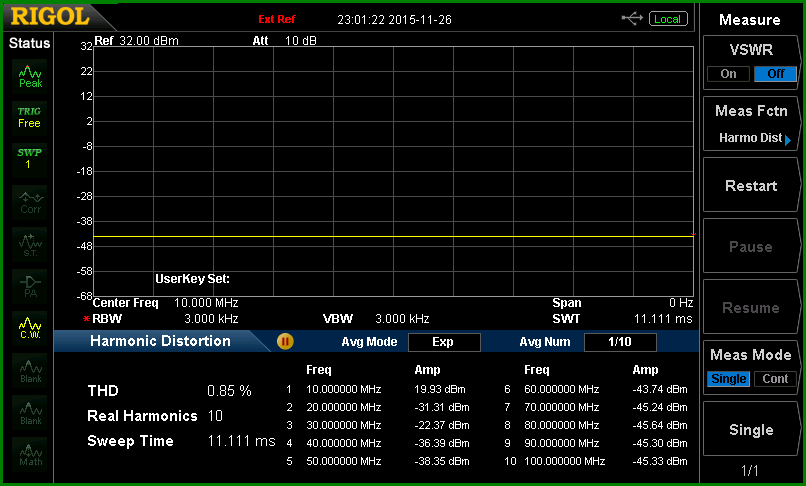Click the red Ext Ref indicator
Viewport: 806px width, 486px height.
point(277,20)
